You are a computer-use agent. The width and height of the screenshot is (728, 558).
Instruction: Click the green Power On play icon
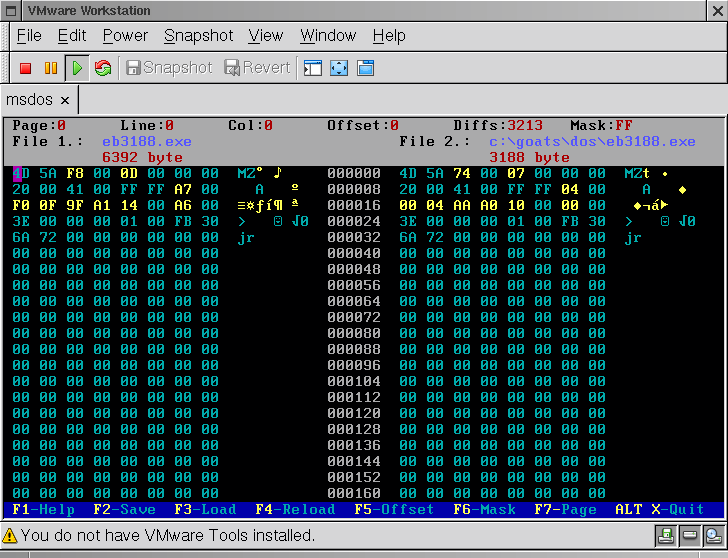pos(77,68)
